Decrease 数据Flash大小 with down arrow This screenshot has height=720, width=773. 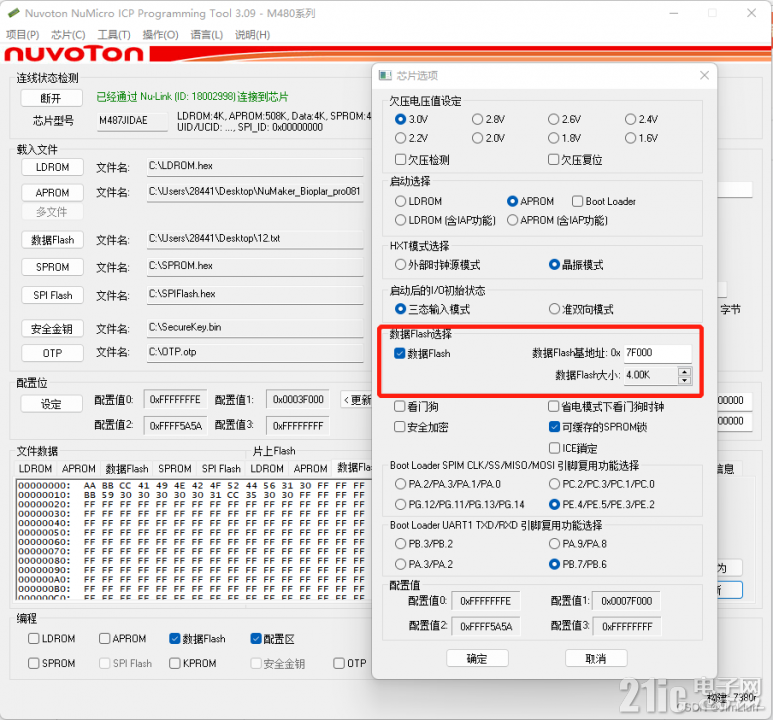684,380
